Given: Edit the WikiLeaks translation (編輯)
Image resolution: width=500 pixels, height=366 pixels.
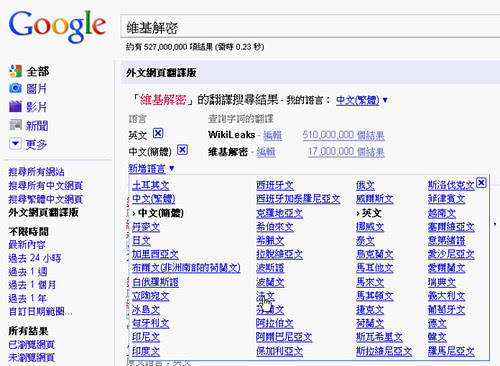Looking at the screenshot, I should click(x=272, y=135).
